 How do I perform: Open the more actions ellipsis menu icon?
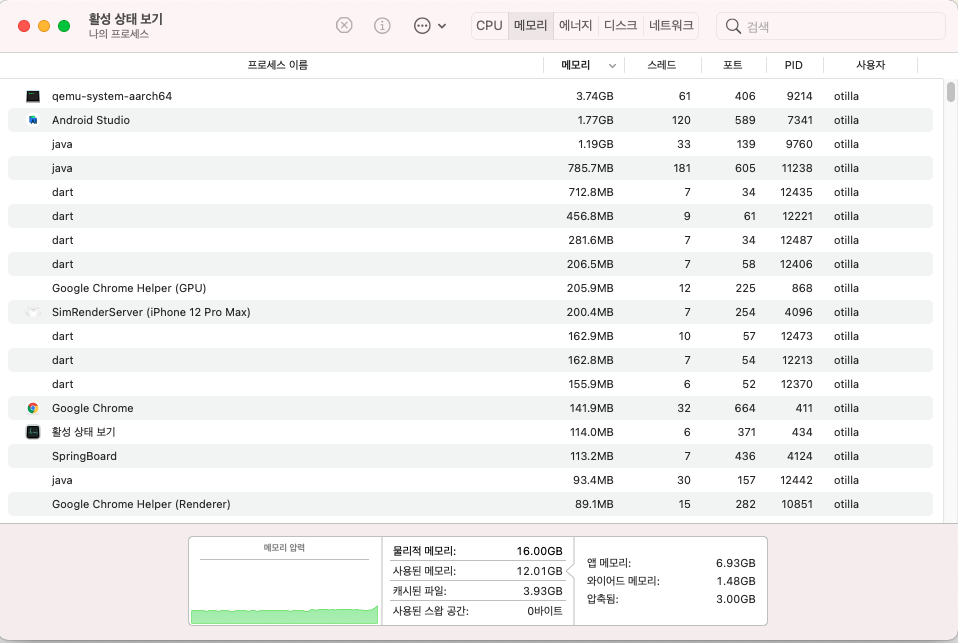[422, 26]
